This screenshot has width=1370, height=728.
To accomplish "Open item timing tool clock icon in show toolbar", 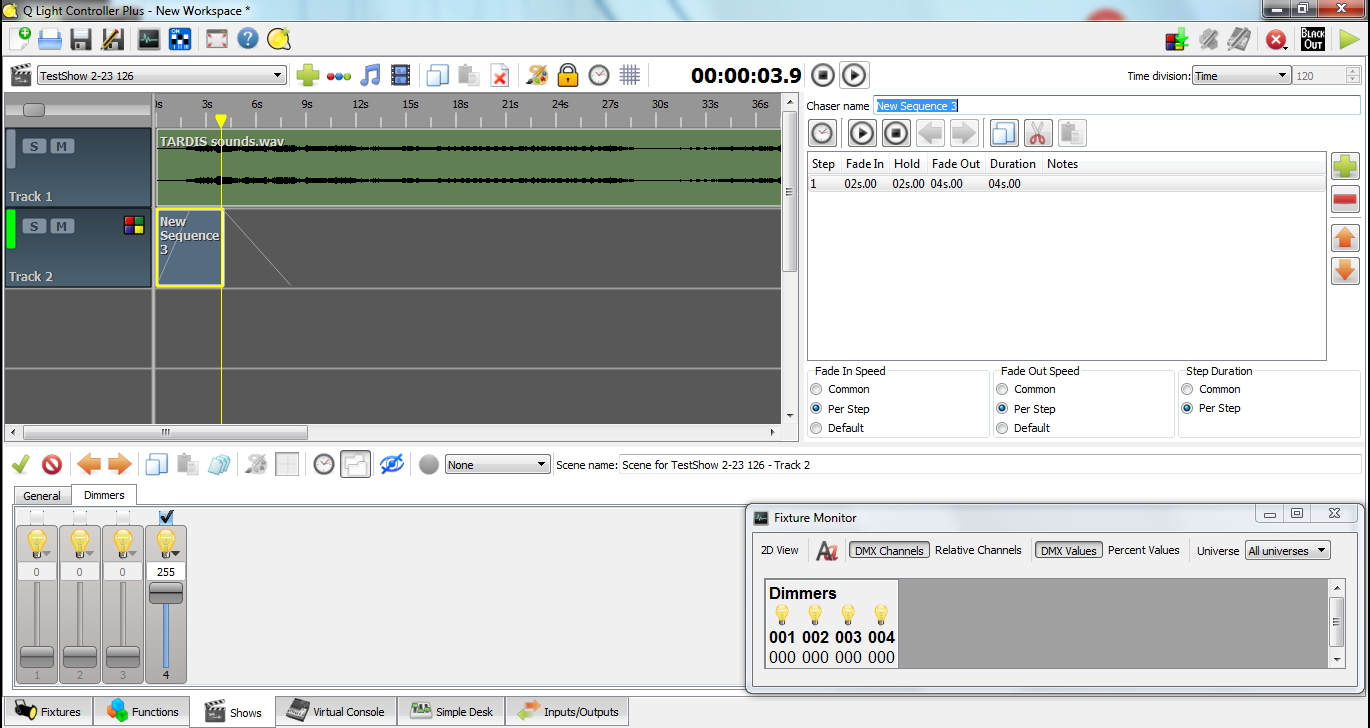I will 598,75.
